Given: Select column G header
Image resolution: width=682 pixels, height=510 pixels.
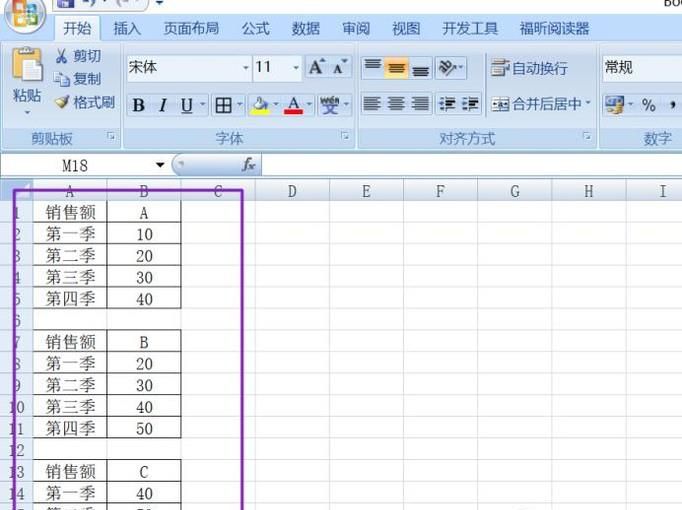Looking at the screenshot, I should 515,191.
